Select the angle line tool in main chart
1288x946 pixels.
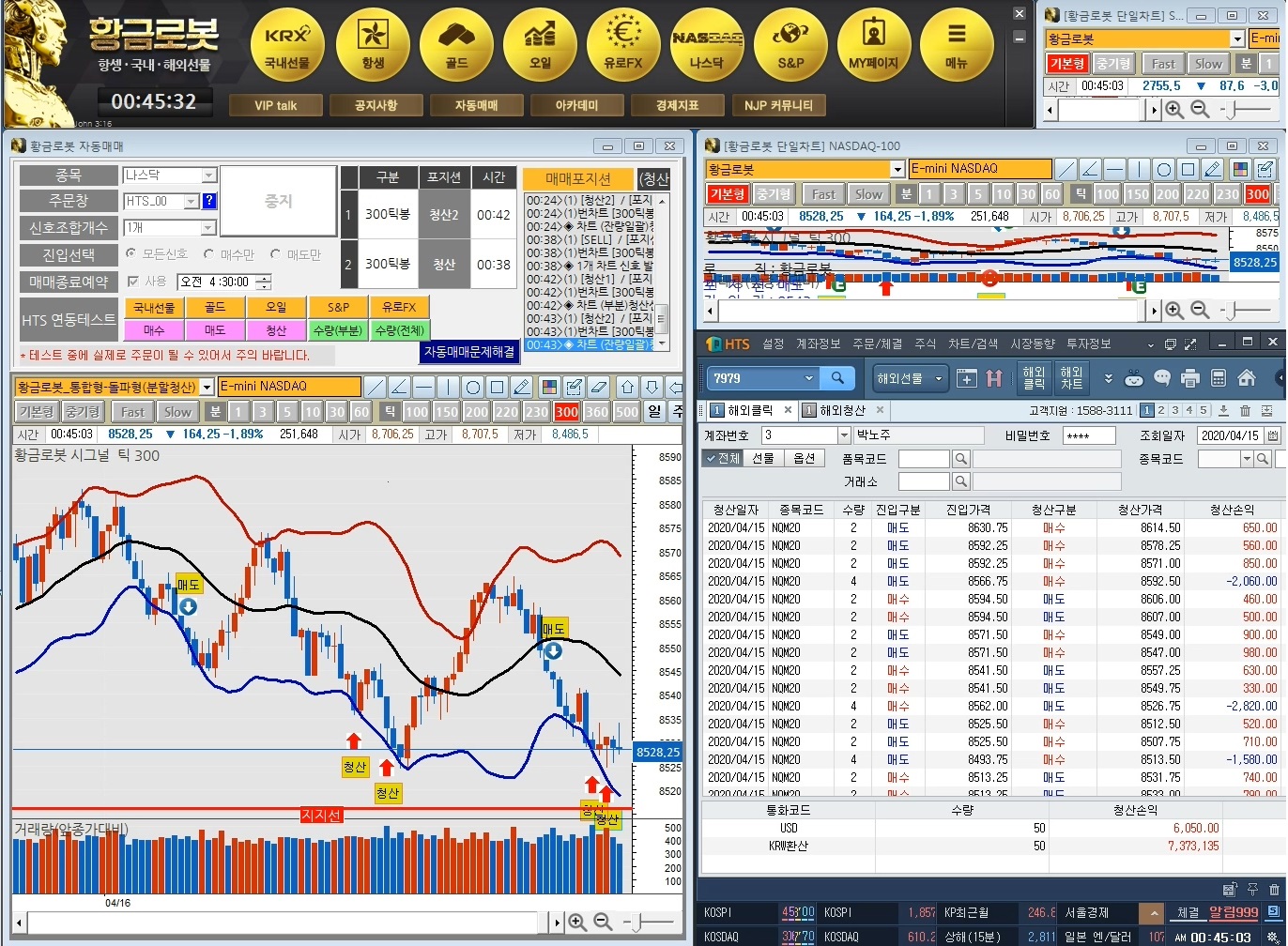pos(399,387)
